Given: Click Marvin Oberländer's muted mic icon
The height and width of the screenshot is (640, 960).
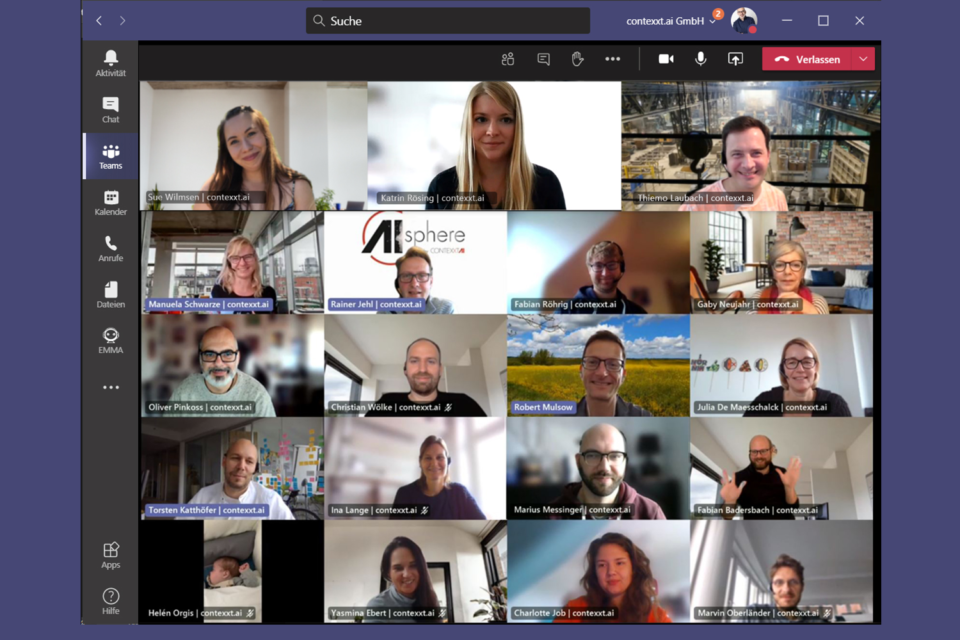Looking at the screenshot, I should pos(827,613).
